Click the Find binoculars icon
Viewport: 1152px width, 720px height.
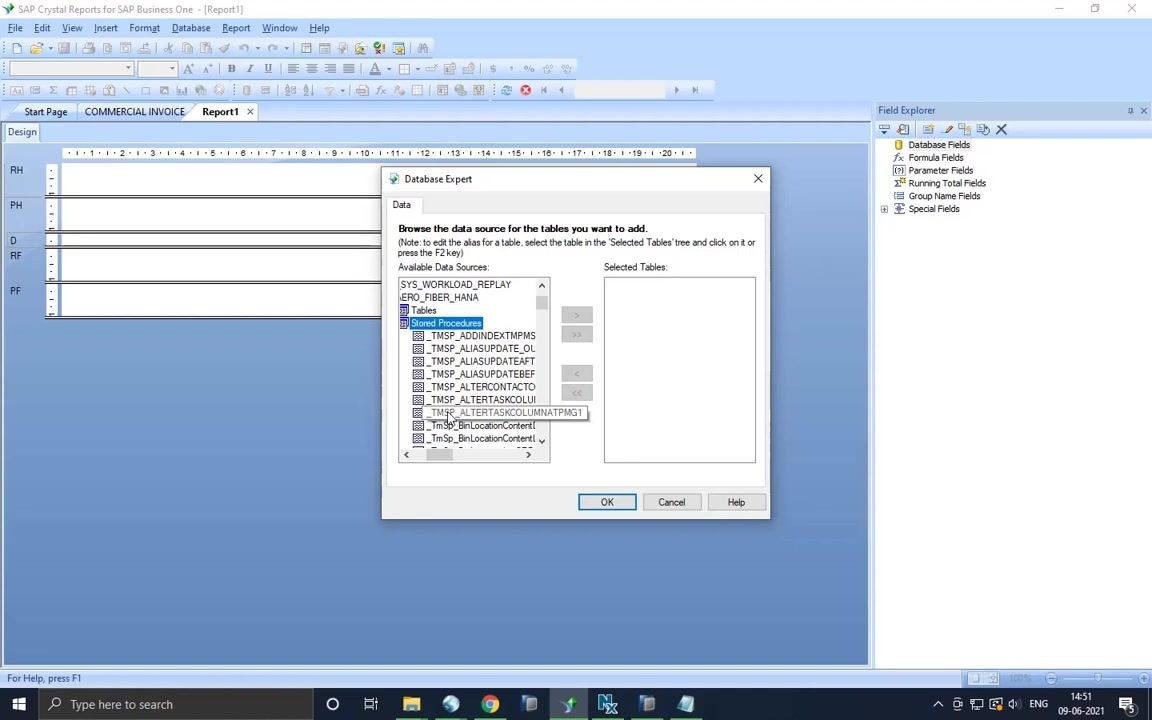coord(422,48)
